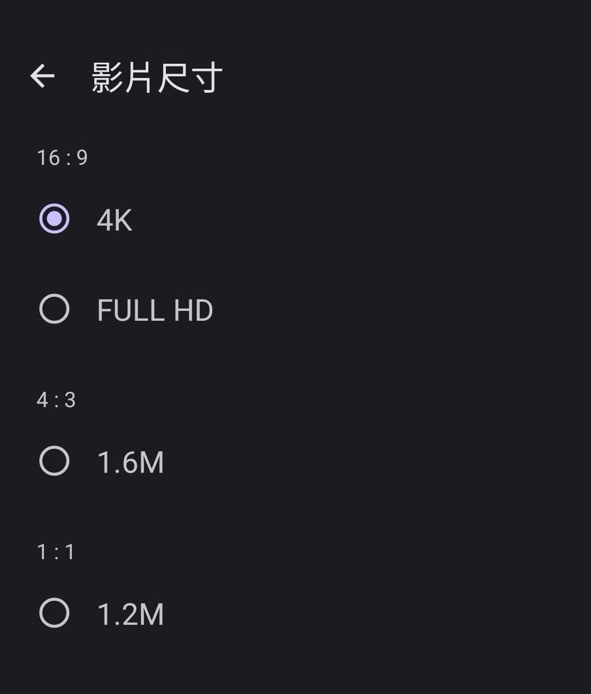Click the 1 : 1 section header
Screen dimensions: 591x694
(56, 552)
